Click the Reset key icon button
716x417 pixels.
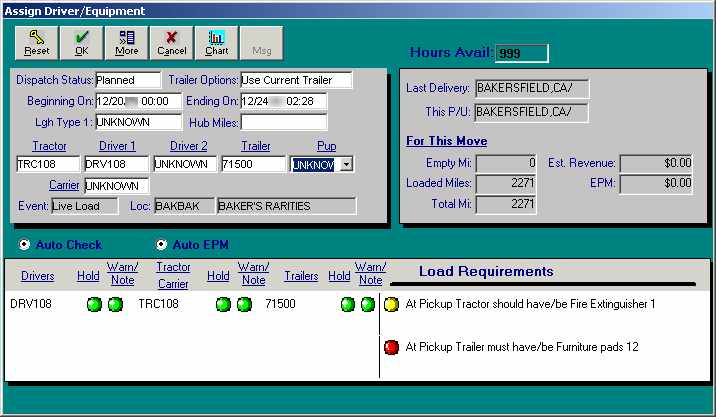pyautogui.click(x=37, y=43)
